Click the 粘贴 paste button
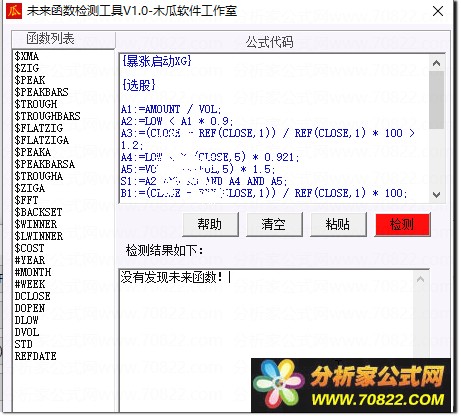 pyautogui.click(x=338, y=225)
